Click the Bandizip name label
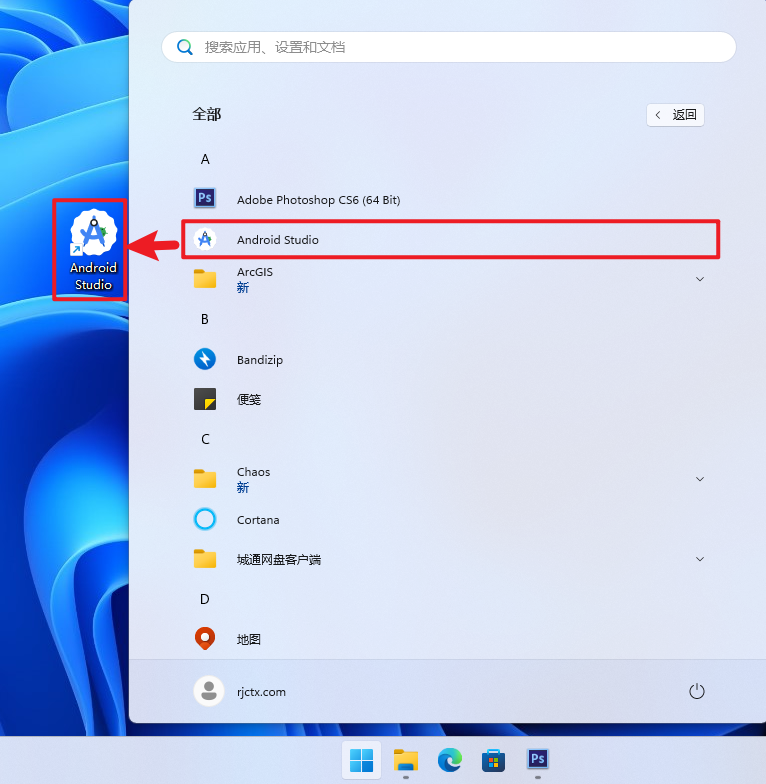The width and height of the screenshot is (766, 784). click(x=260, y=360)
